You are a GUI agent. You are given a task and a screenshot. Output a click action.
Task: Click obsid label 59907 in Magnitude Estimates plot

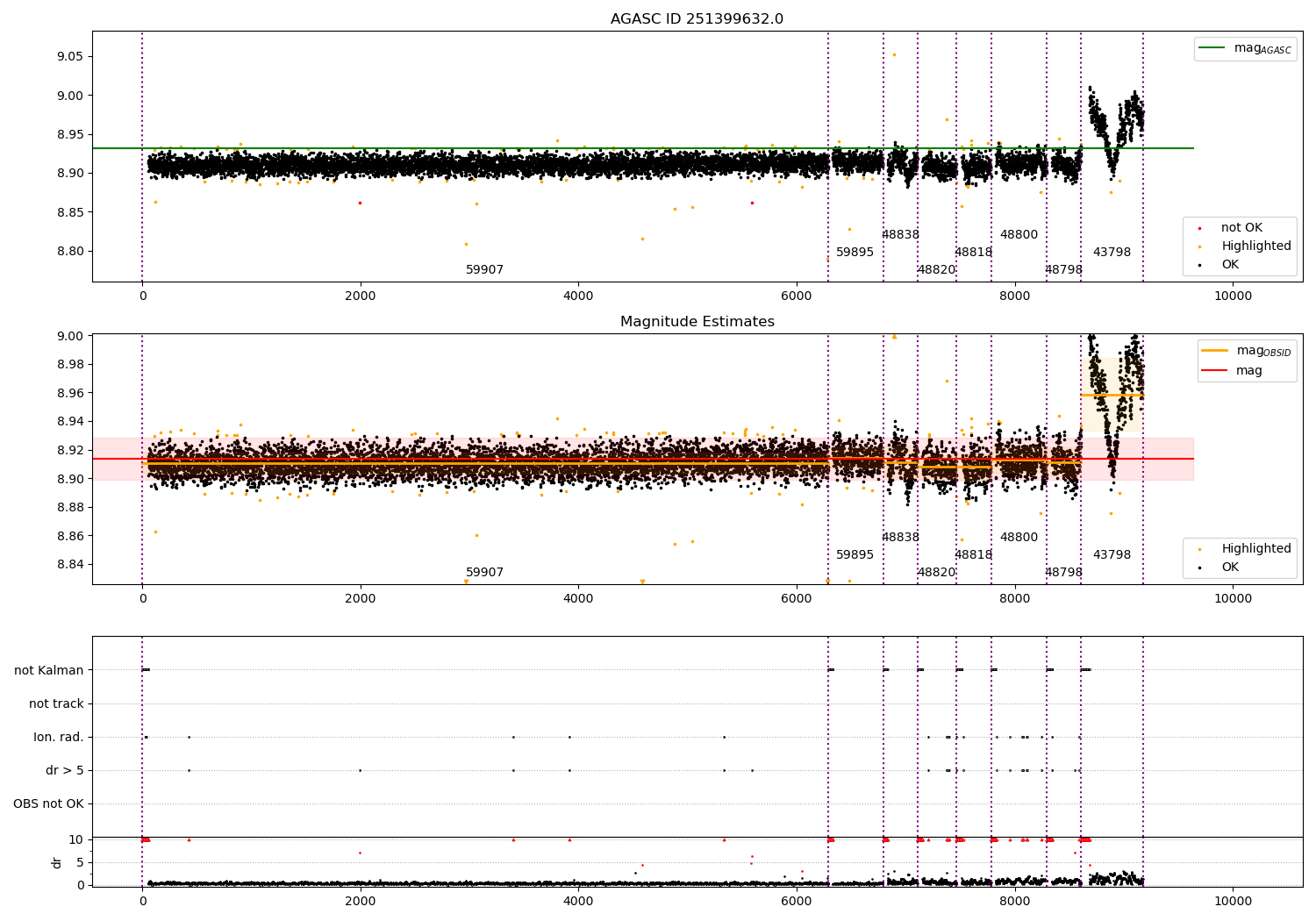click(x=484, y=573)
